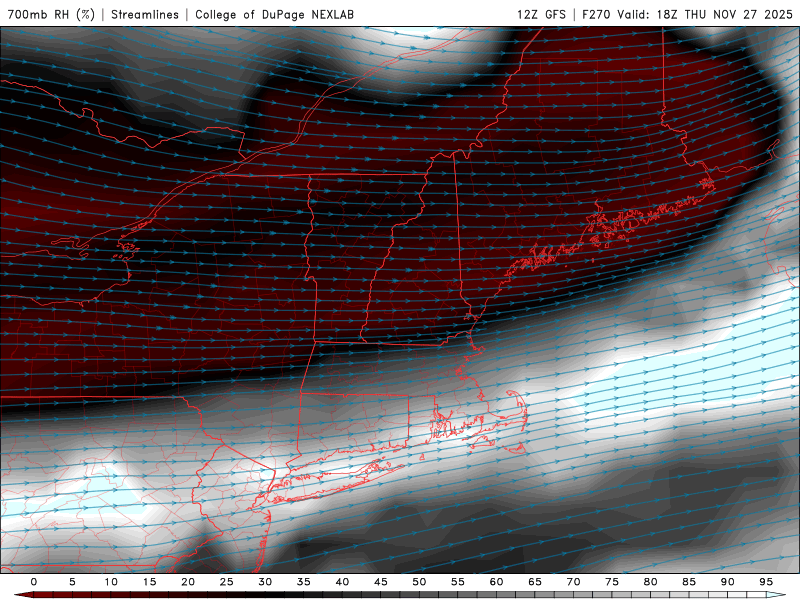The image size is (800, 600).
Task: Pick the colorbar value "25"
Action: 226,582
